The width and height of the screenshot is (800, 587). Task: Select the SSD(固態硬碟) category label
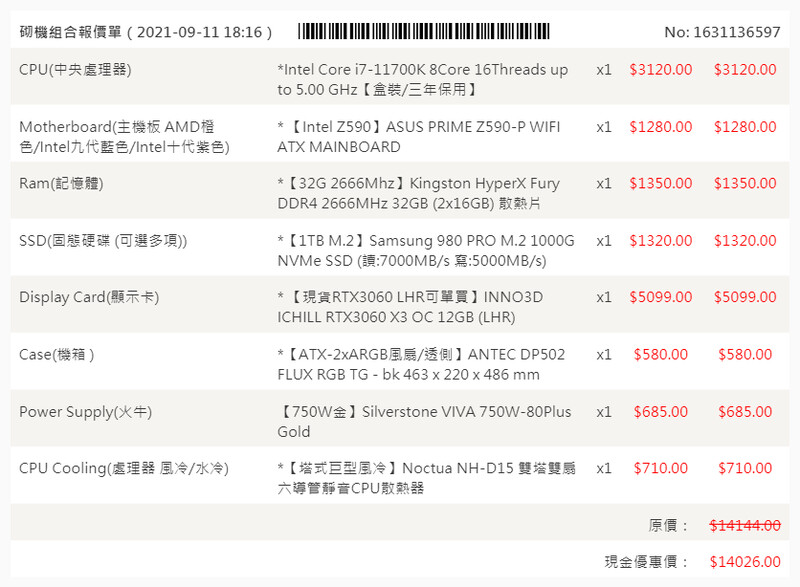[x=103, y=241]
